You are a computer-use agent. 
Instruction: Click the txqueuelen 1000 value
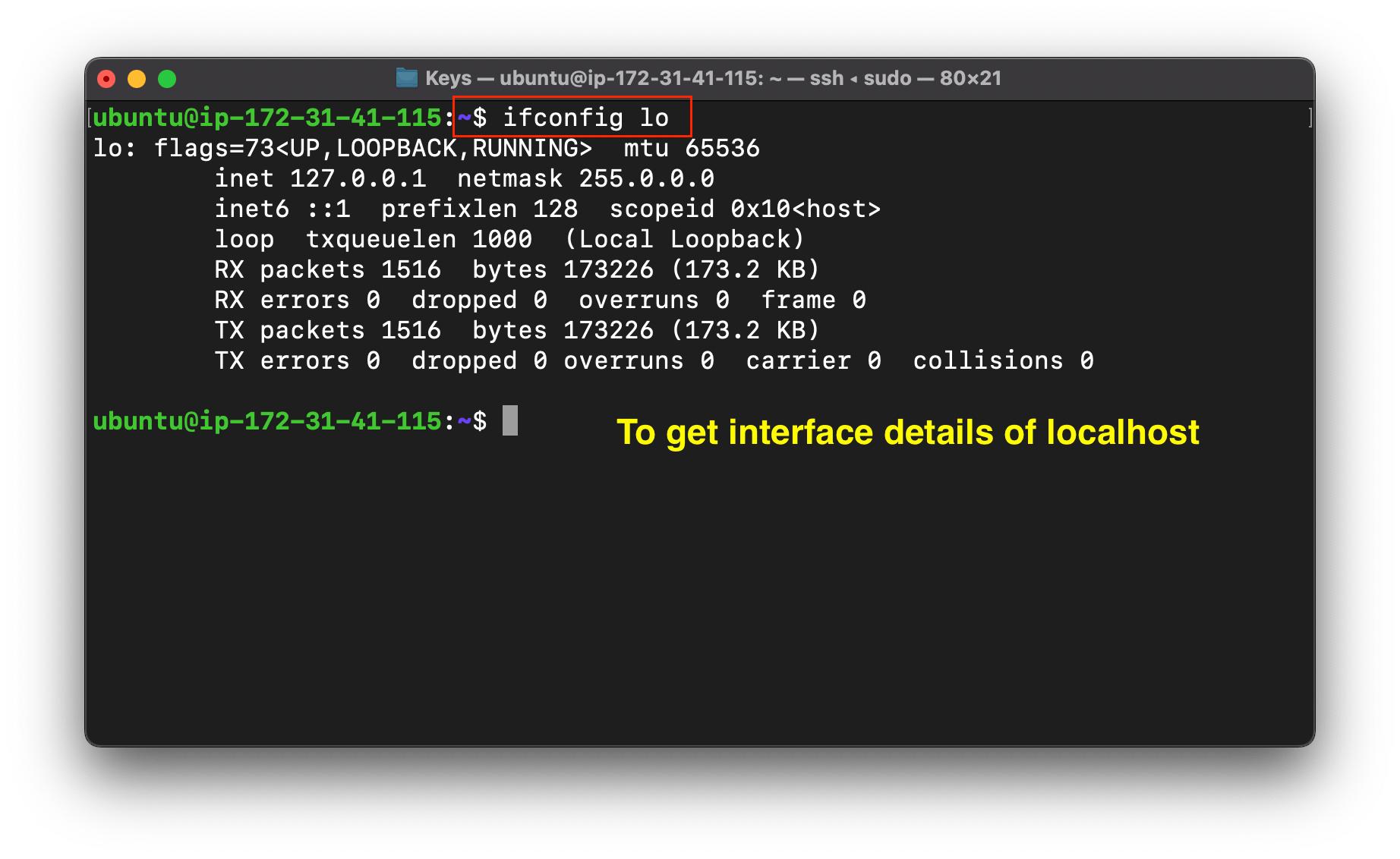pos(418,239)
